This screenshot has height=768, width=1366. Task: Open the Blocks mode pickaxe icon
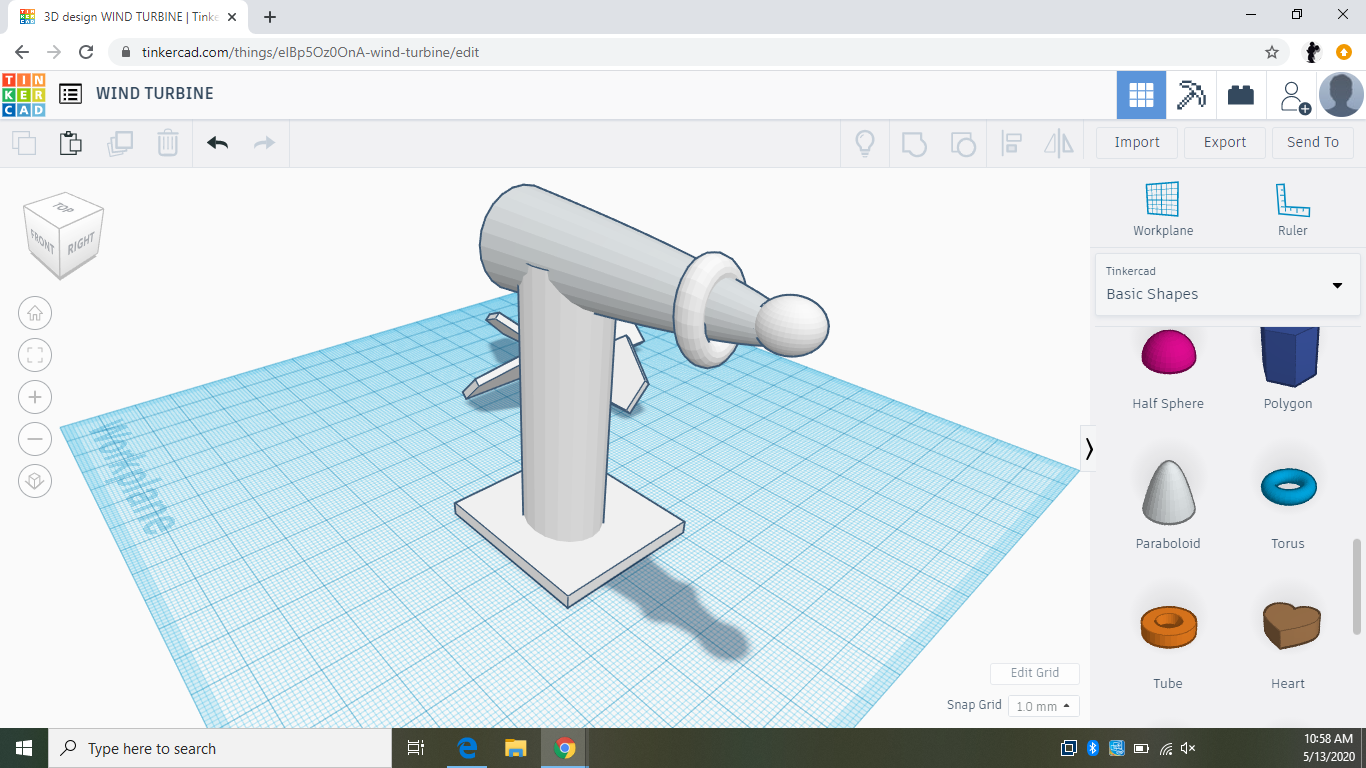click(x=1190, y=95)
